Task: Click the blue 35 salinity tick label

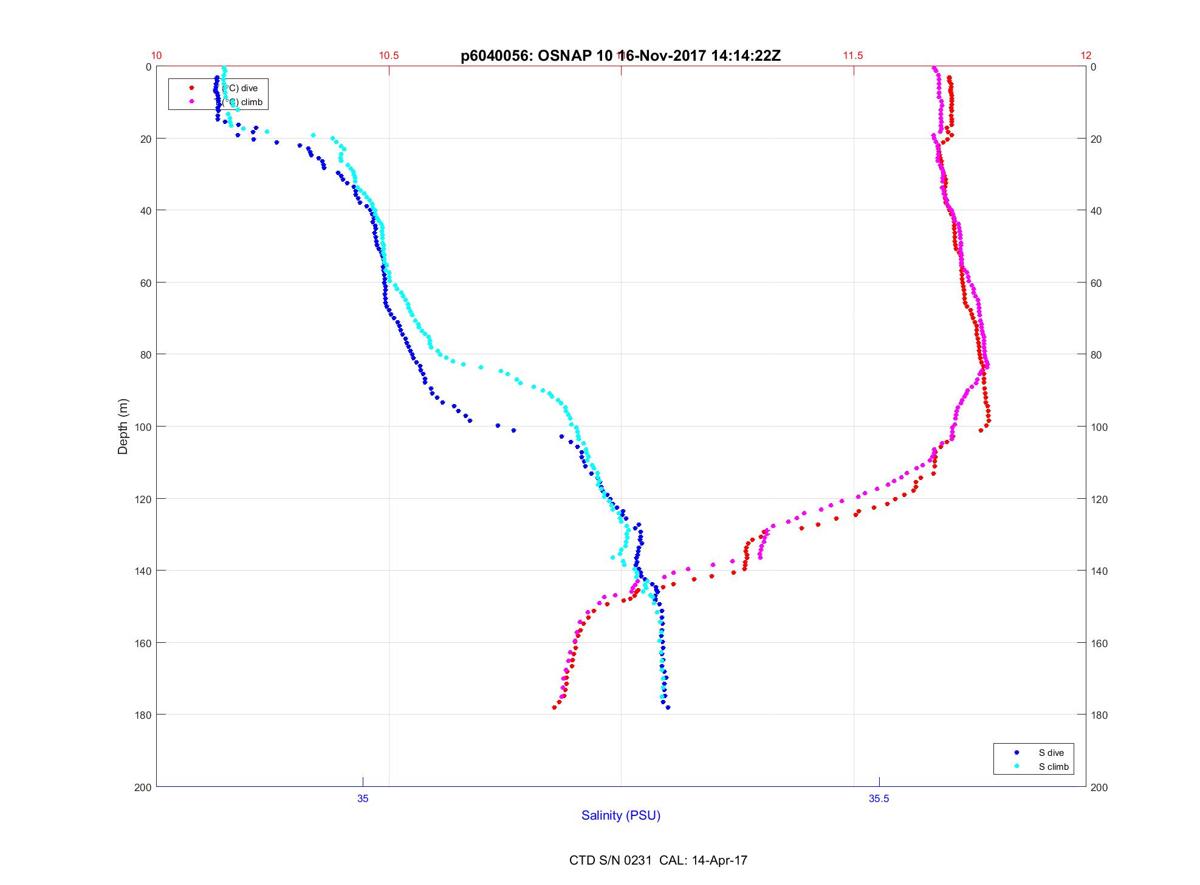Action: click(363, 798)
